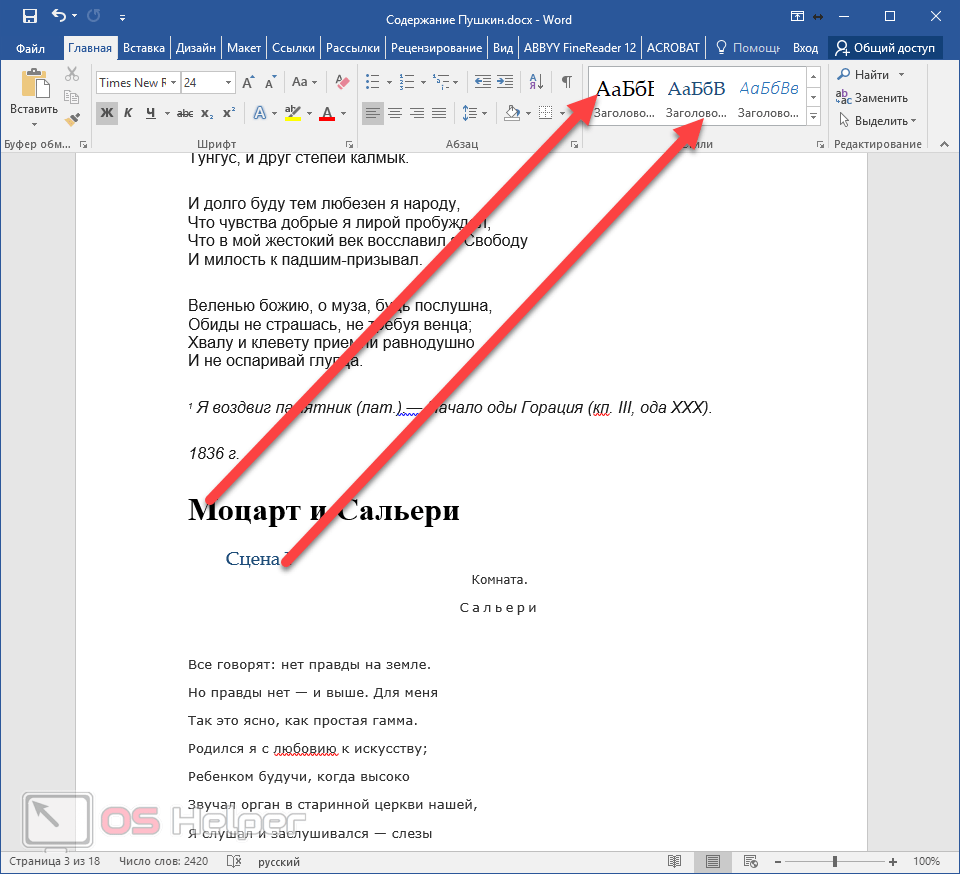Toggle bold formatting (Ж)
Image resolution: width=960 pixels, height=874 pixels.
[x=107, y=113]
